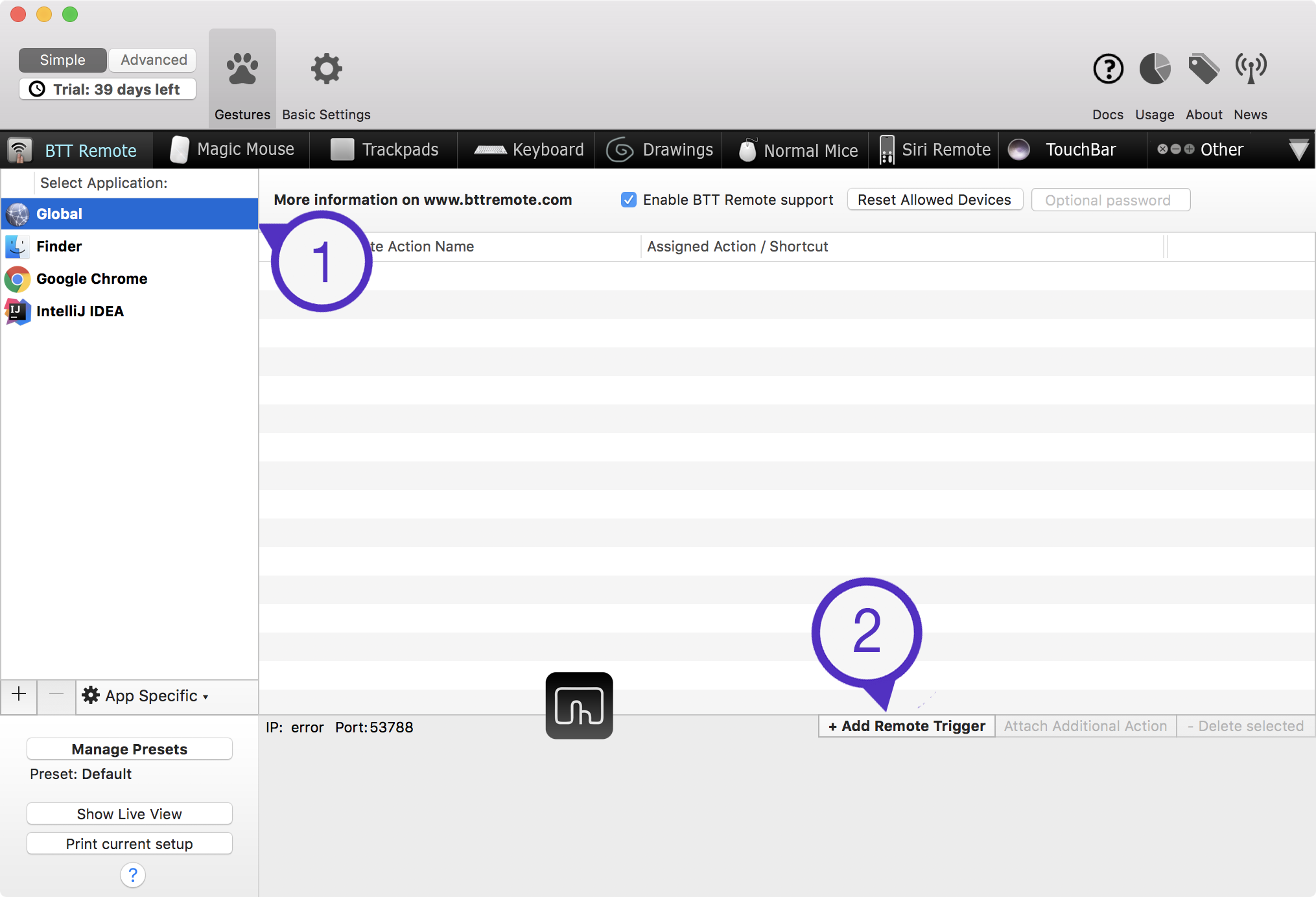Click the More information on www.bttremote.com text

coord(423,200)
